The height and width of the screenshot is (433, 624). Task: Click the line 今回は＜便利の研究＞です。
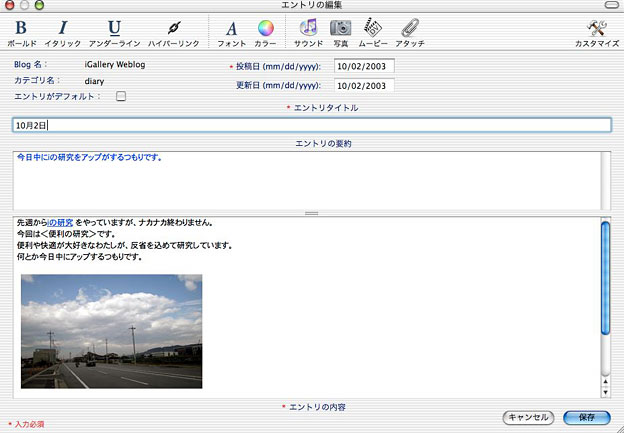point(67,234)
